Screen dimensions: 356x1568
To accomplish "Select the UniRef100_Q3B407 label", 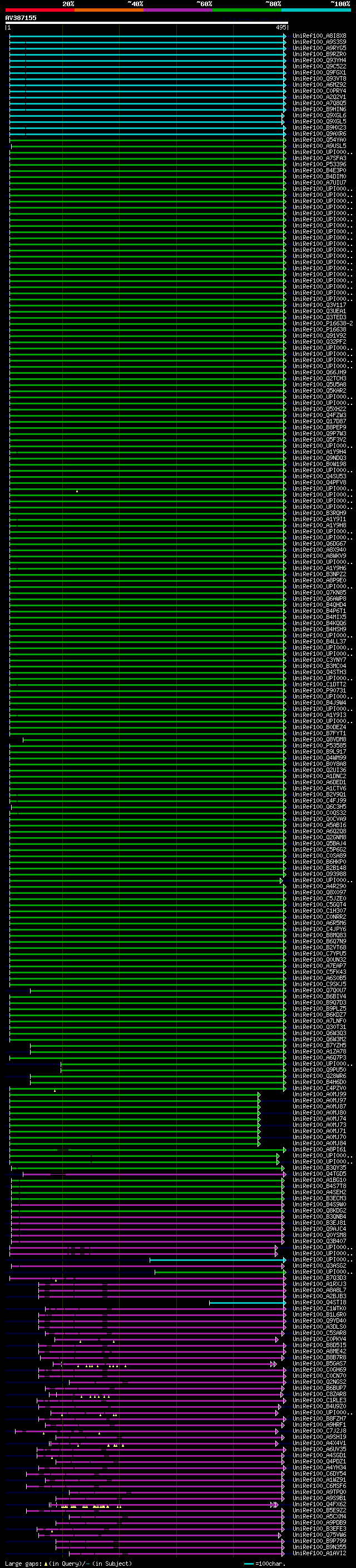I will click(x=319, y=1241).
